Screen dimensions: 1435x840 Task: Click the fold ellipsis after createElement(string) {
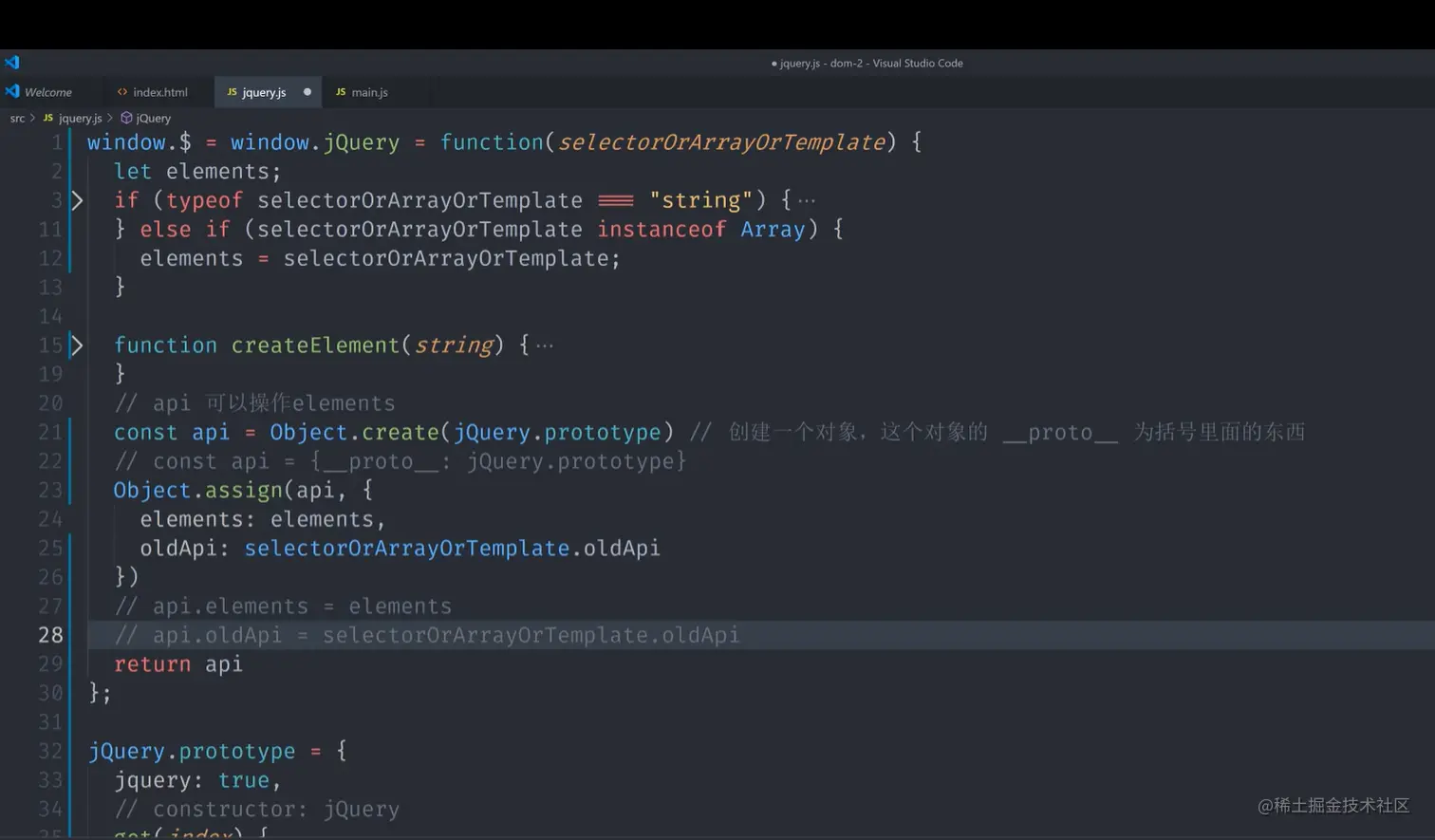click(545, 345)
